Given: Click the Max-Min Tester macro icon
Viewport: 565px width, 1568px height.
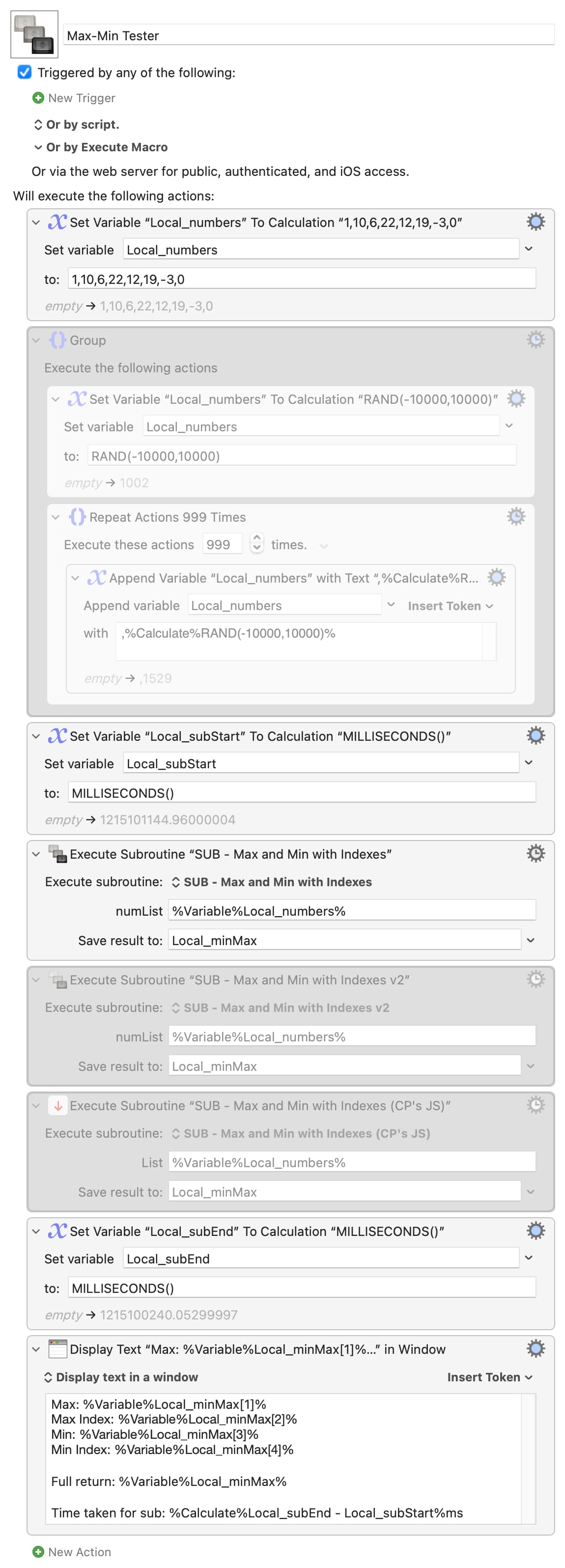Looking at the screenshot, I should click(34, 34).
